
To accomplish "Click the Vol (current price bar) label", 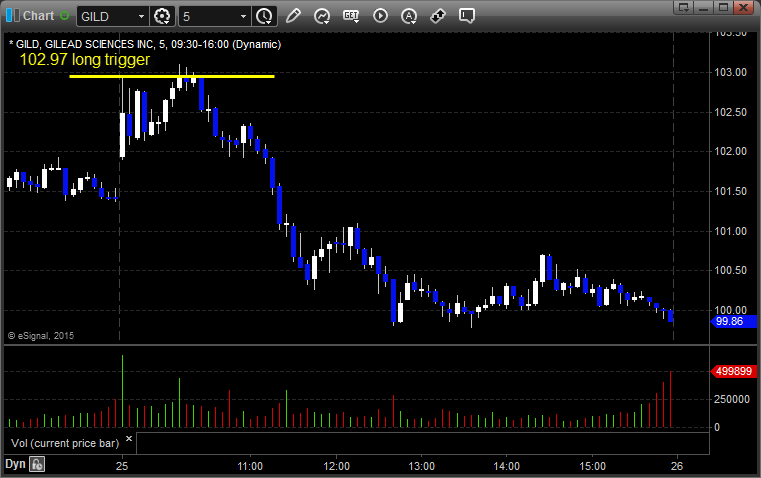I will tap(65, 443).
